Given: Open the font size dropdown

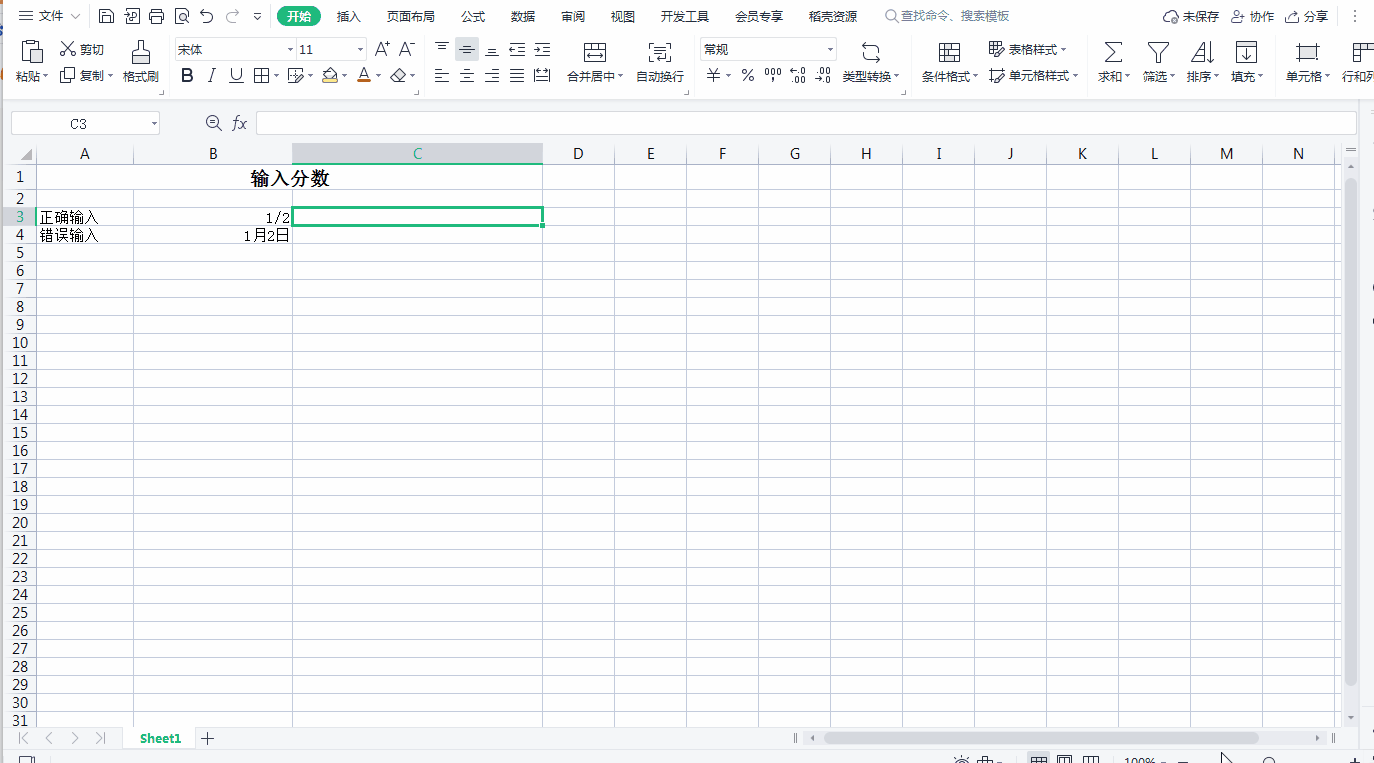Looking at the screenshot, I should coord(361,50).
